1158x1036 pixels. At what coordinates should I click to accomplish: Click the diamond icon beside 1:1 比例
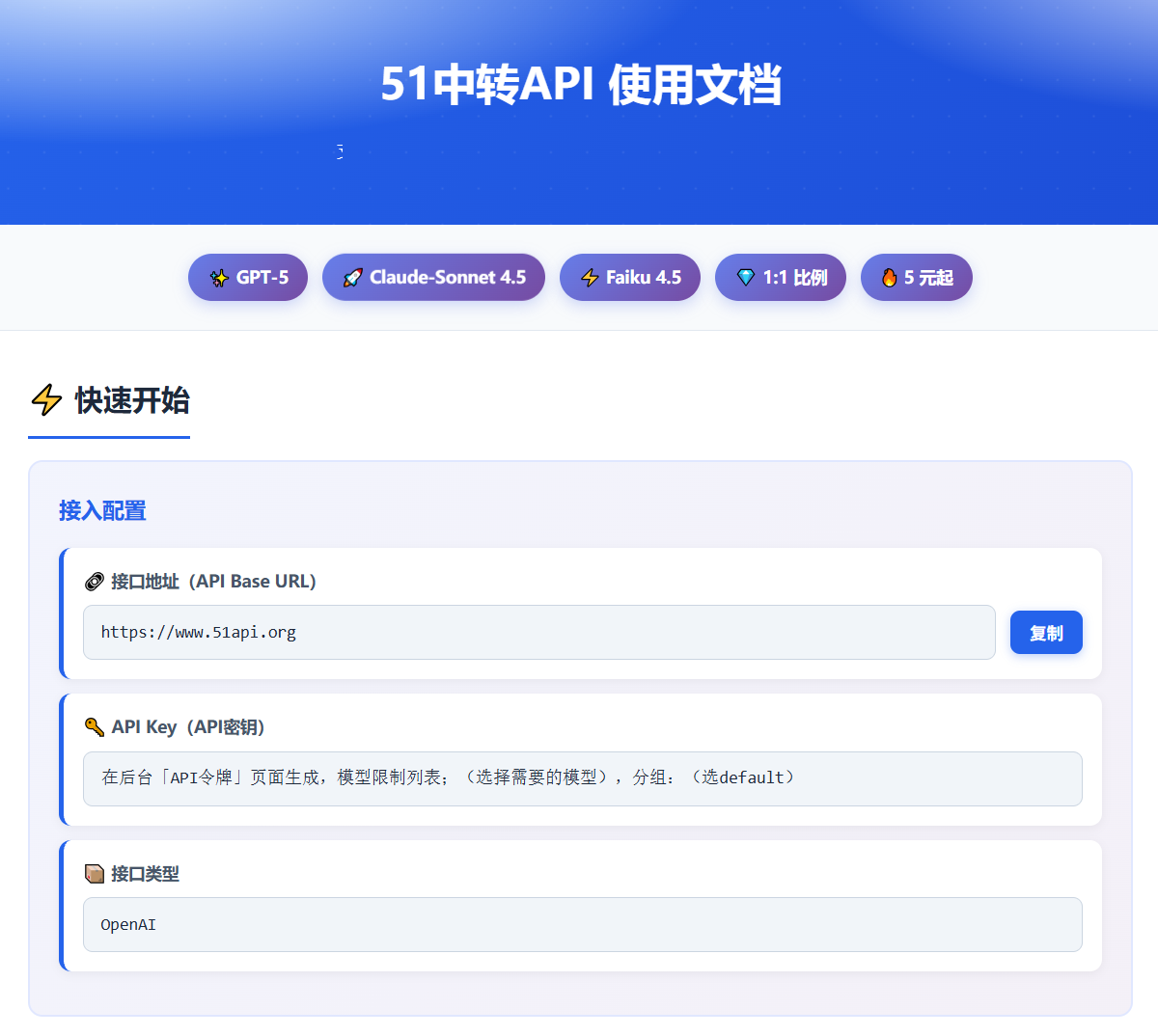click(x=745, y=278)
